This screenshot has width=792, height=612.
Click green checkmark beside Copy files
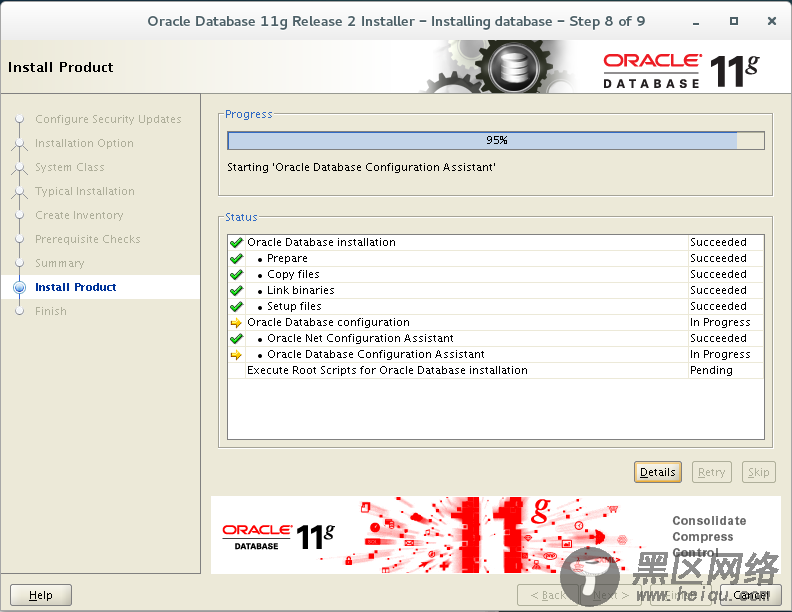pyautogui.click(x=236, y=275)
